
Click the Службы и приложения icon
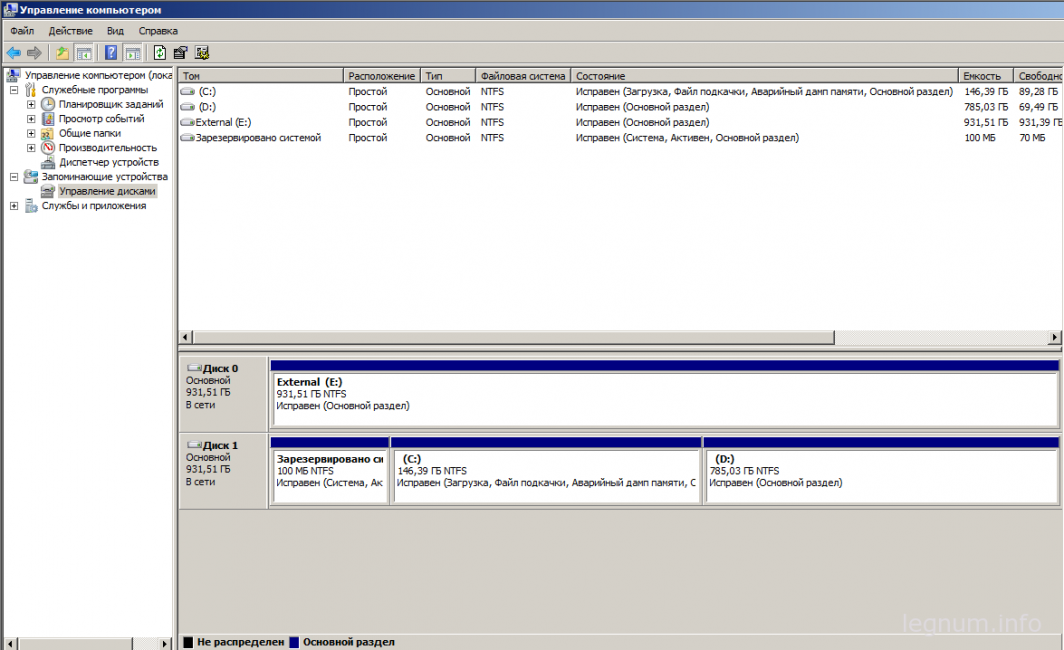[31, 206]
